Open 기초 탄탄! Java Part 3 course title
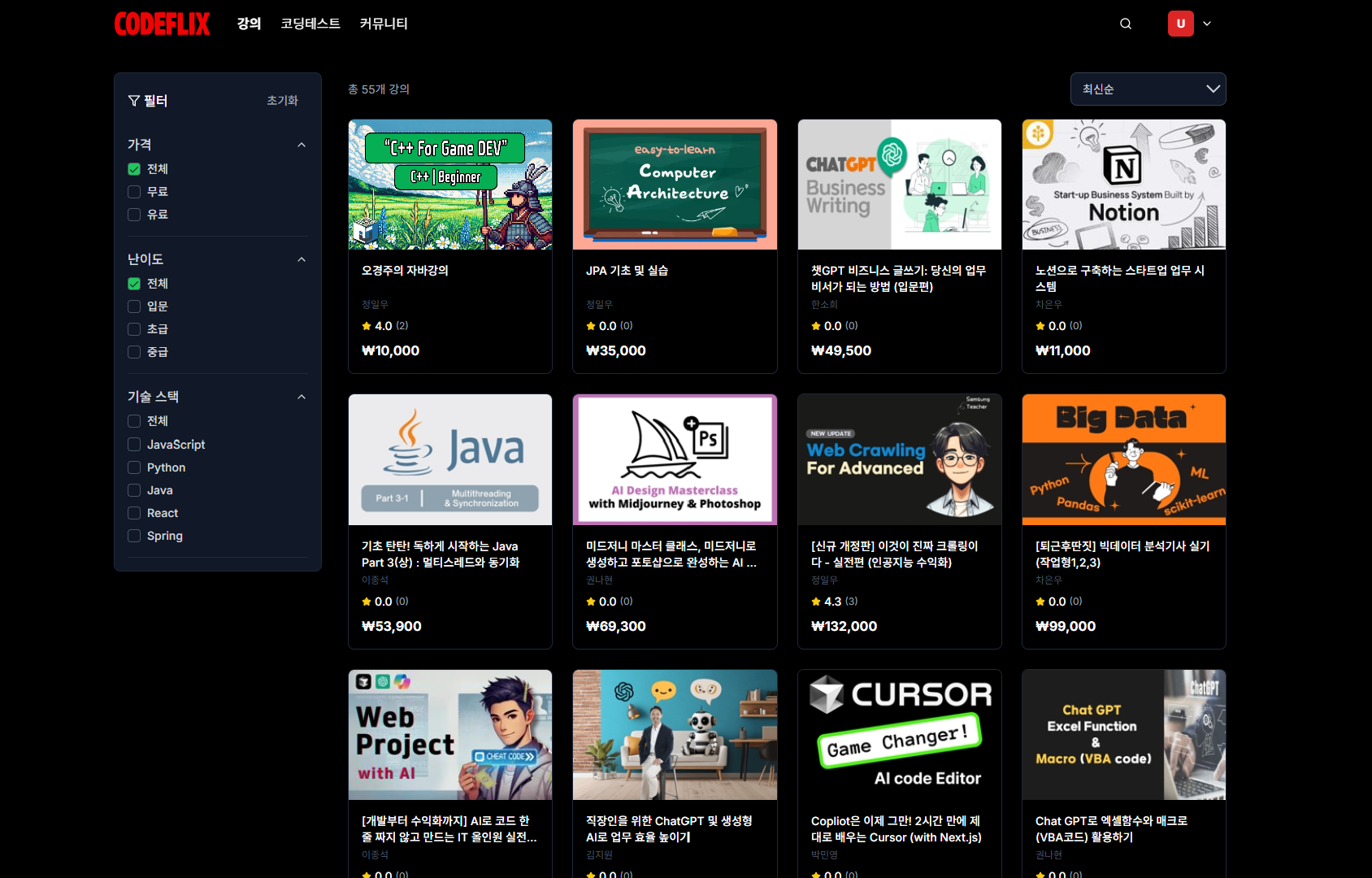Viewport: 1372px width, 878px height. [x=441, y=554]
